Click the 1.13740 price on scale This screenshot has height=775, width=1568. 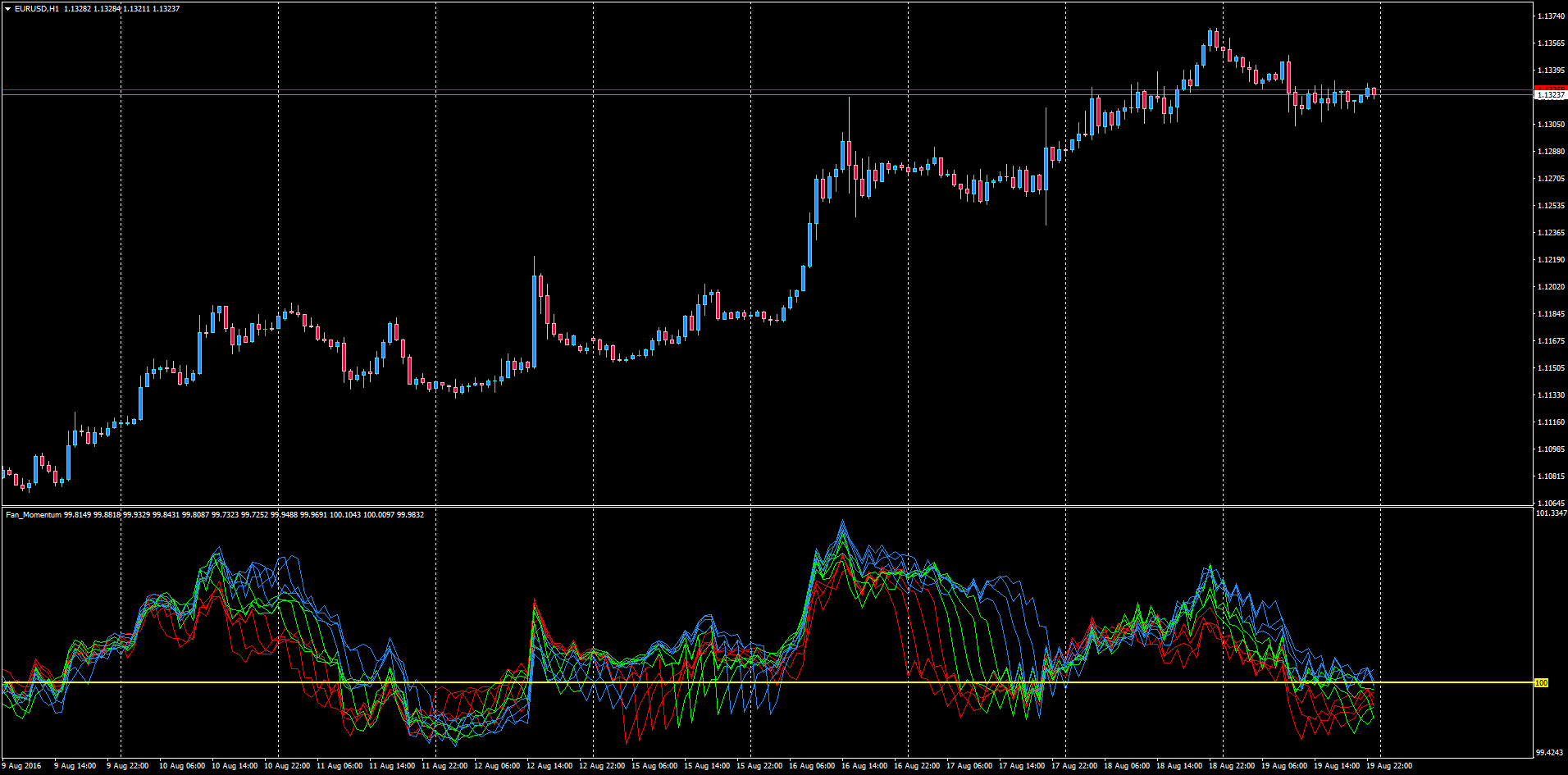[x=1550, y=16]
